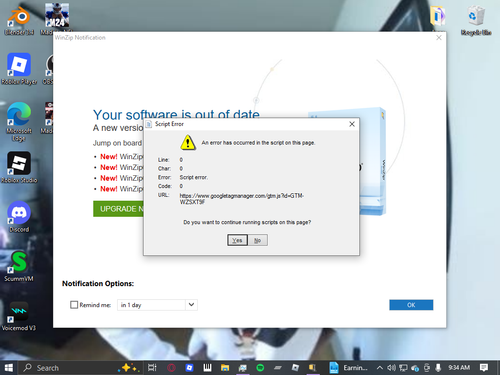The width and height of the screenshot is (500, 375).
Task: Open Earnings document taskbar item
Action: point(349,368)
